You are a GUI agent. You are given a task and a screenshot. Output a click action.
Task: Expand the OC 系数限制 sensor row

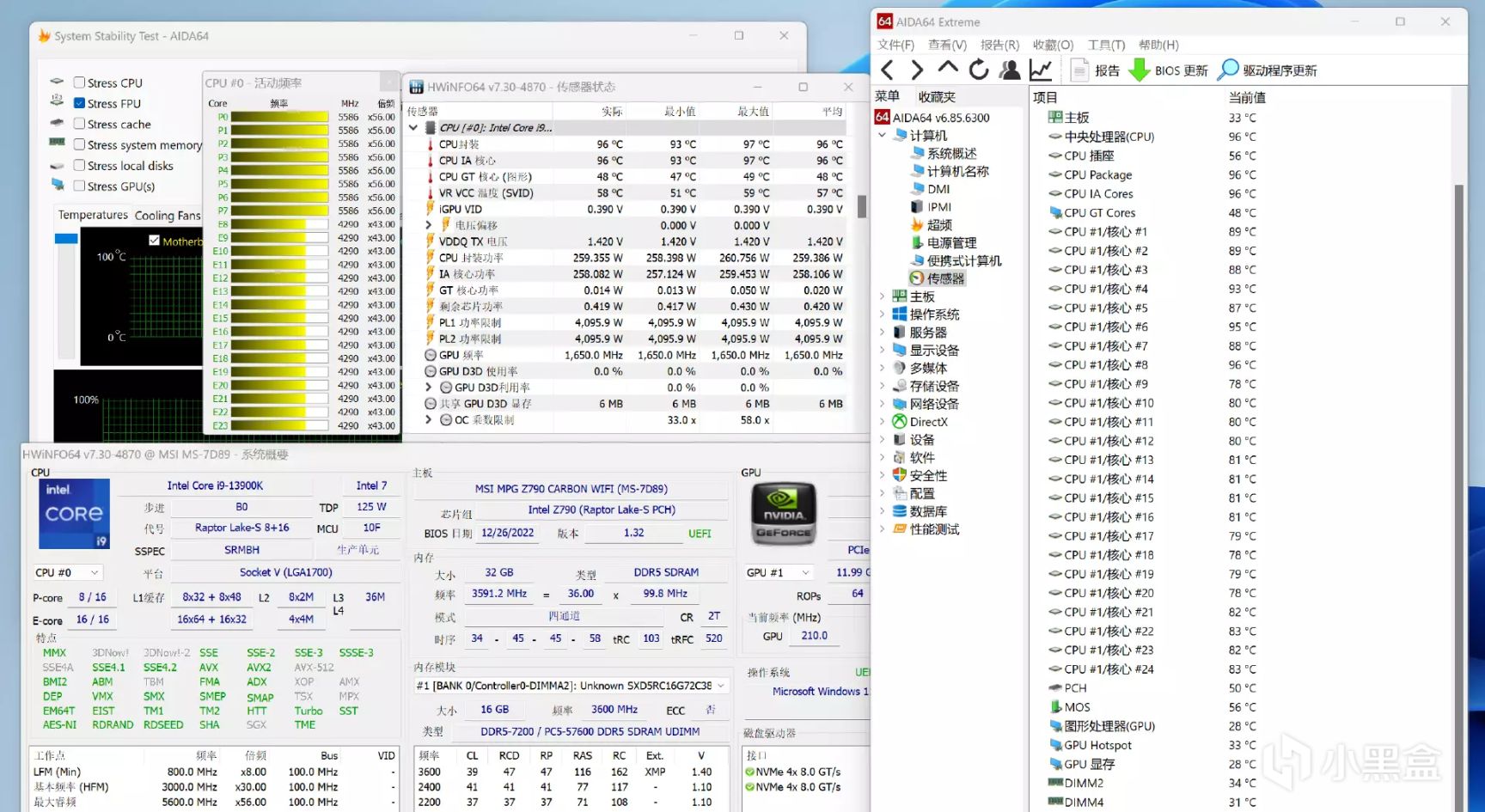tap(429, 420)
